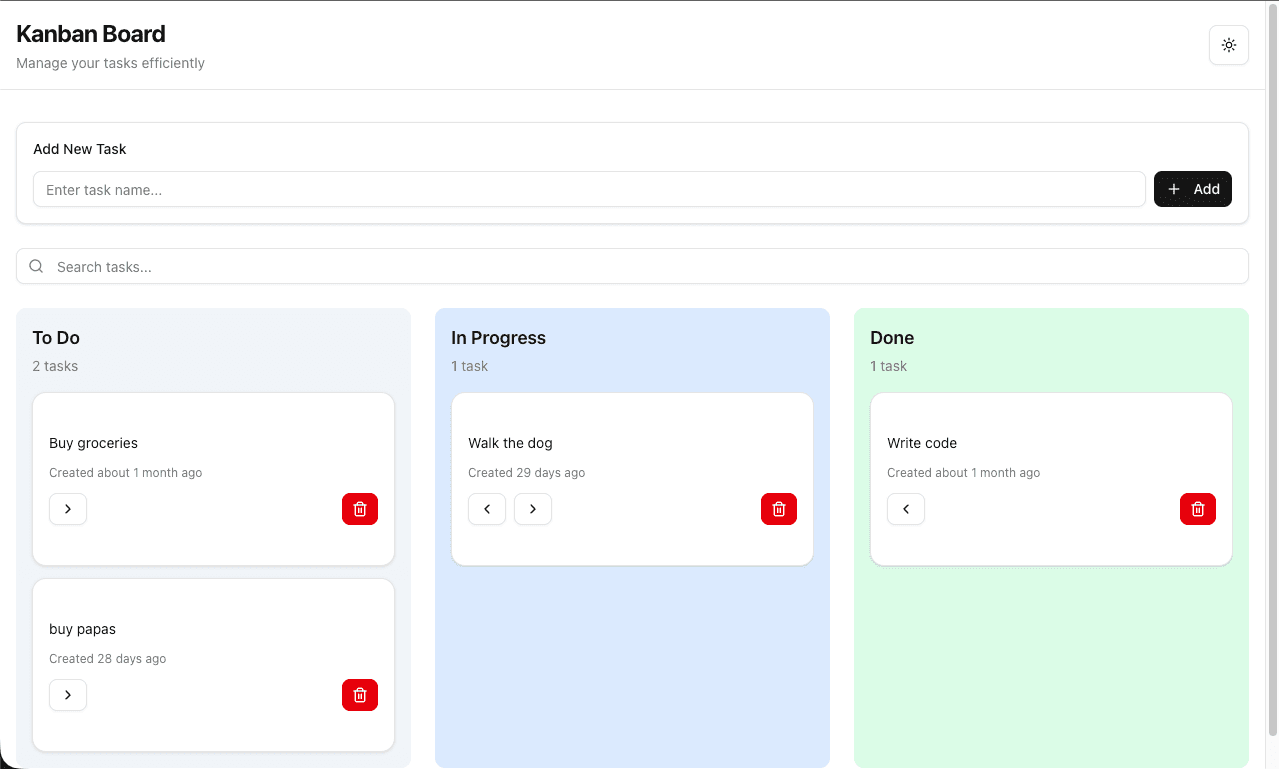Move 'Walk the dog' forward with right arrow

pyautogui.click(x=532, y=509)
